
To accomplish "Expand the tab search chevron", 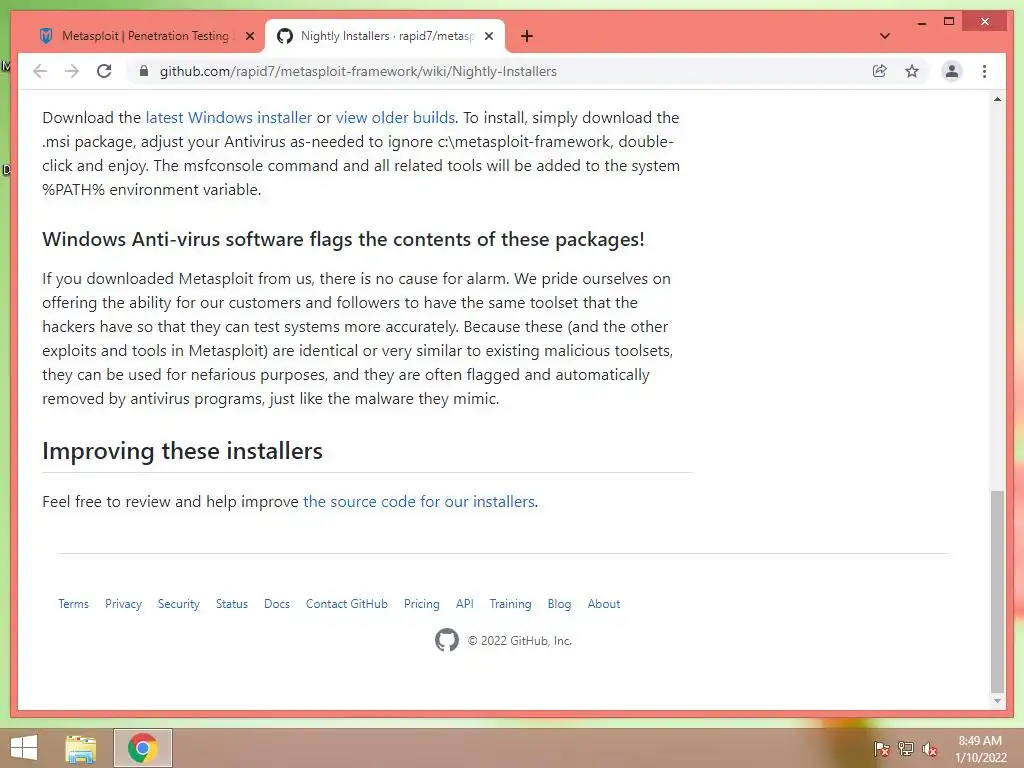I will click(885, 36).
